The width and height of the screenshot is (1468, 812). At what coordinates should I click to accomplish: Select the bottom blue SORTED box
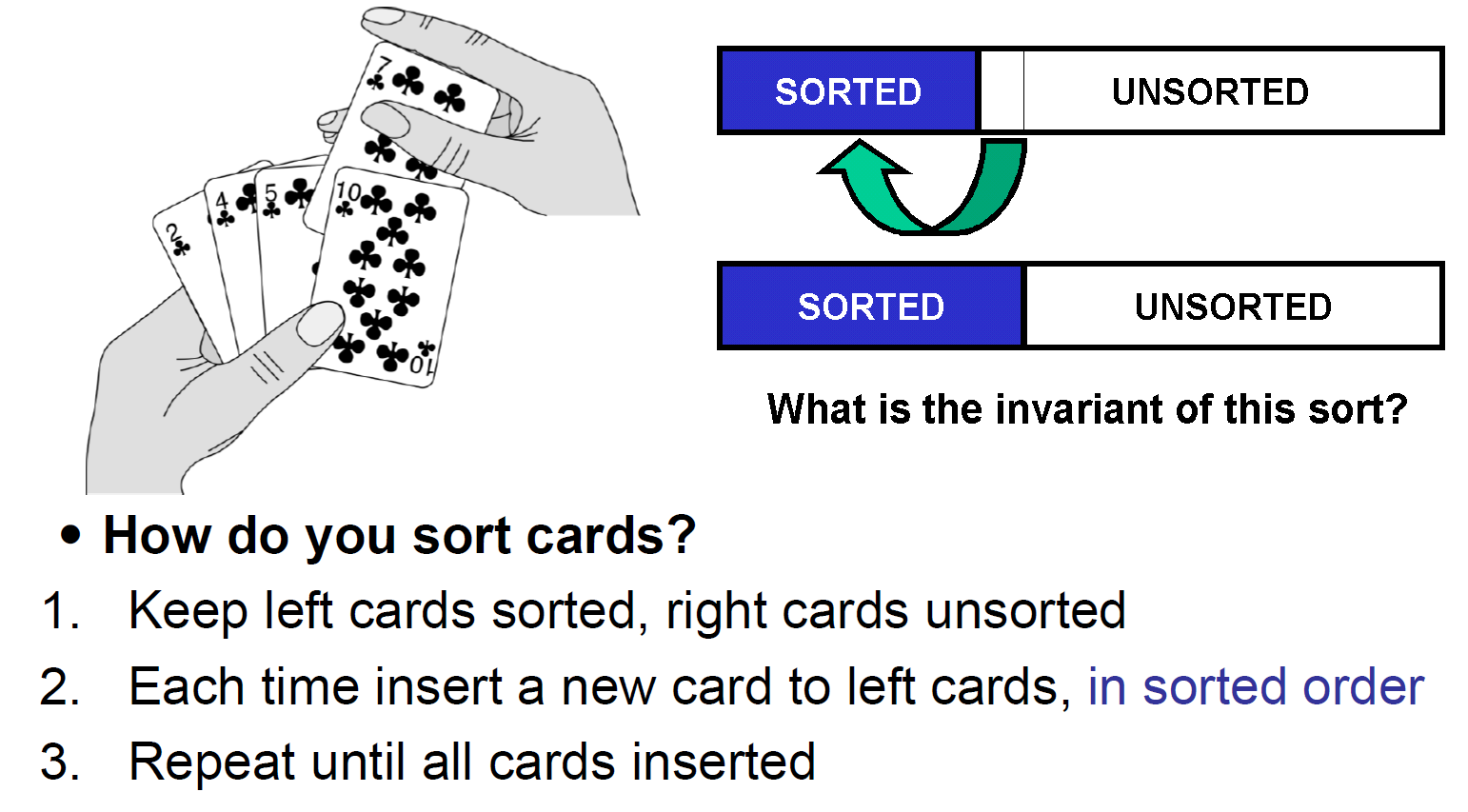click(871, 307)
